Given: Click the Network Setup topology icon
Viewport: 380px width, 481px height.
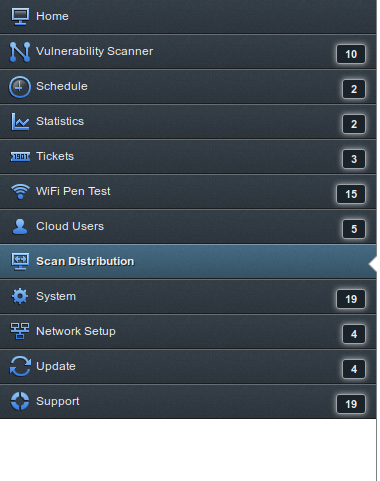Looking at the screenshot, I should 20,331.
